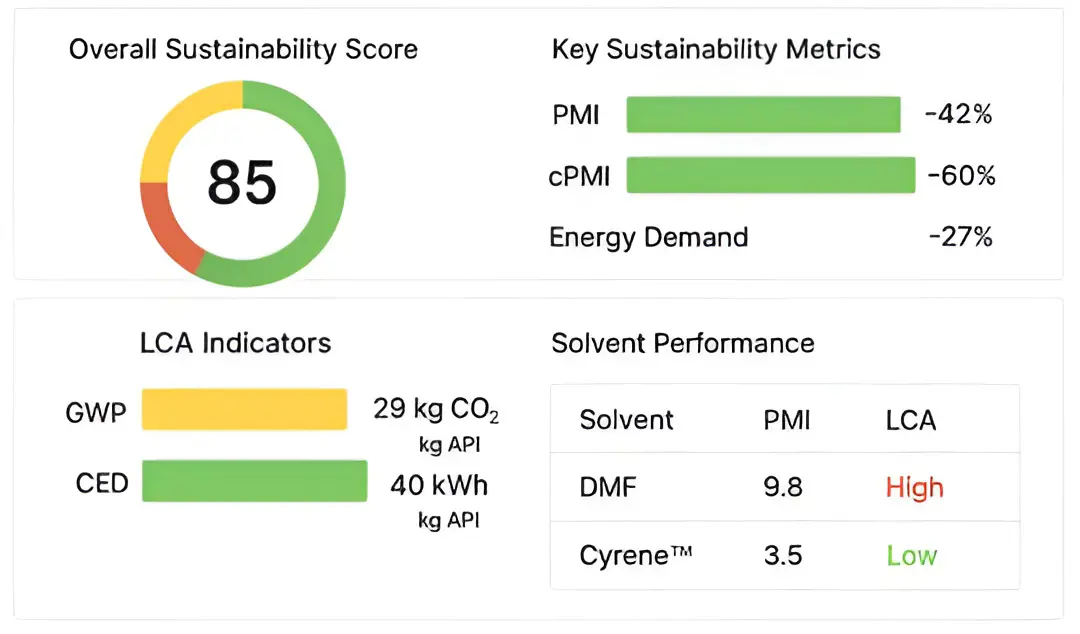
Task: Click the -27% Energy Demand value
Action: click(960, 237)
